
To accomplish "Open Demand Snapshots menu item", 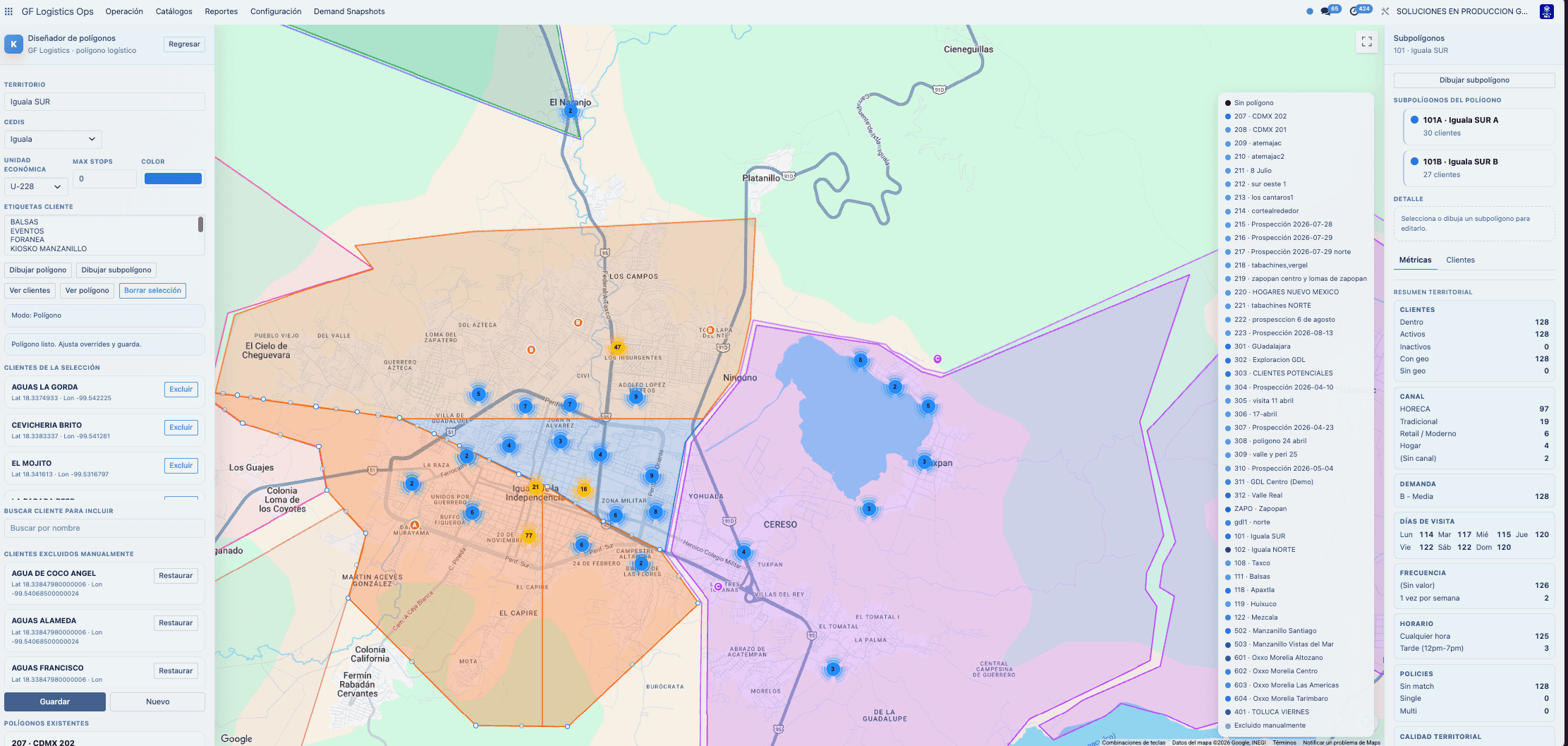I will pos(349,11).
